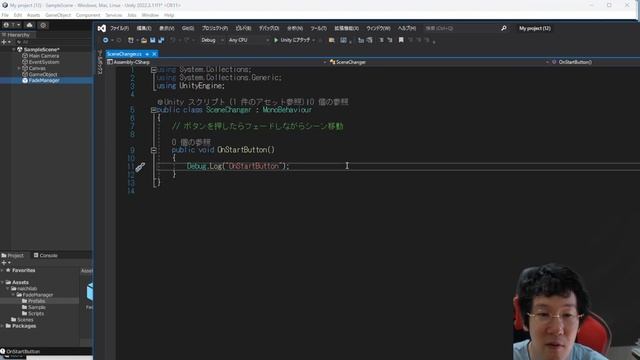Open the OnStartButton() member dropdown
The width and height of the screenshot is (640, 360).
coord(596,62)
